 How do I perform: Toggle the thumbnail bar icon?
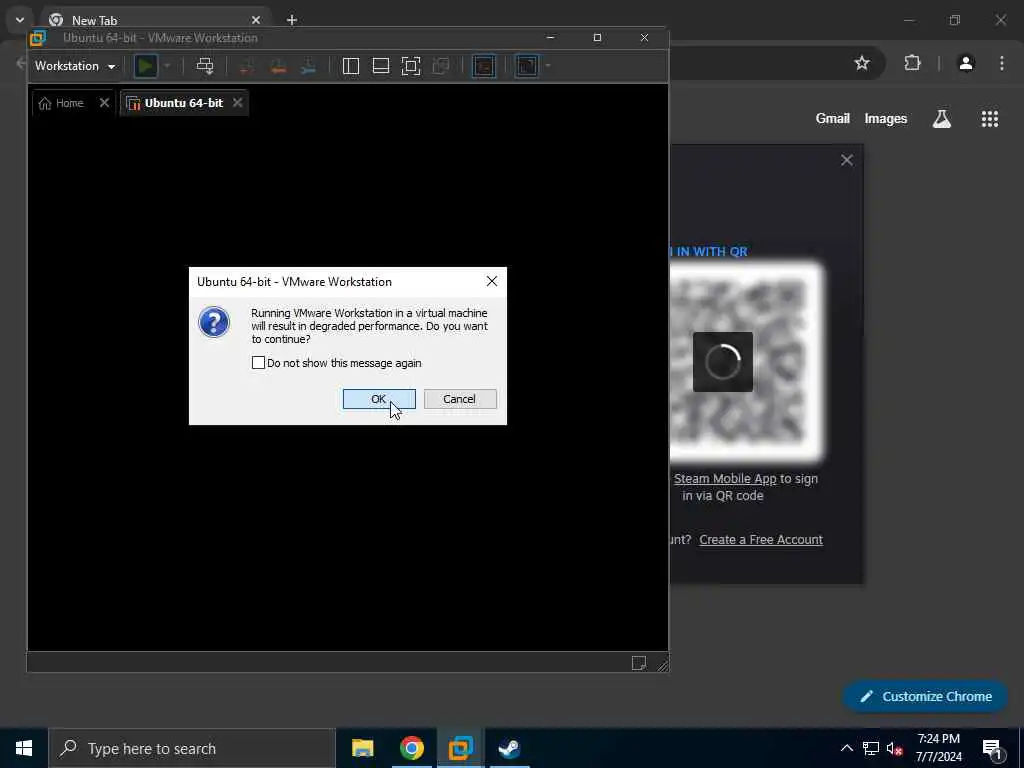381,66
